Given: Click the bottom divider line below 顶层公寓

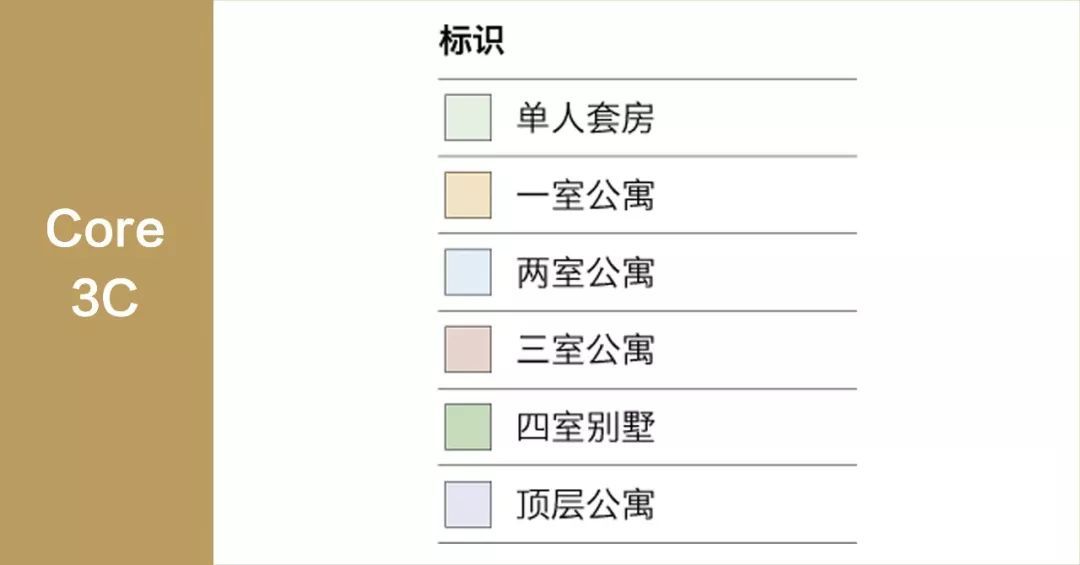Looking at the screenshot, I should pos(647,543).
